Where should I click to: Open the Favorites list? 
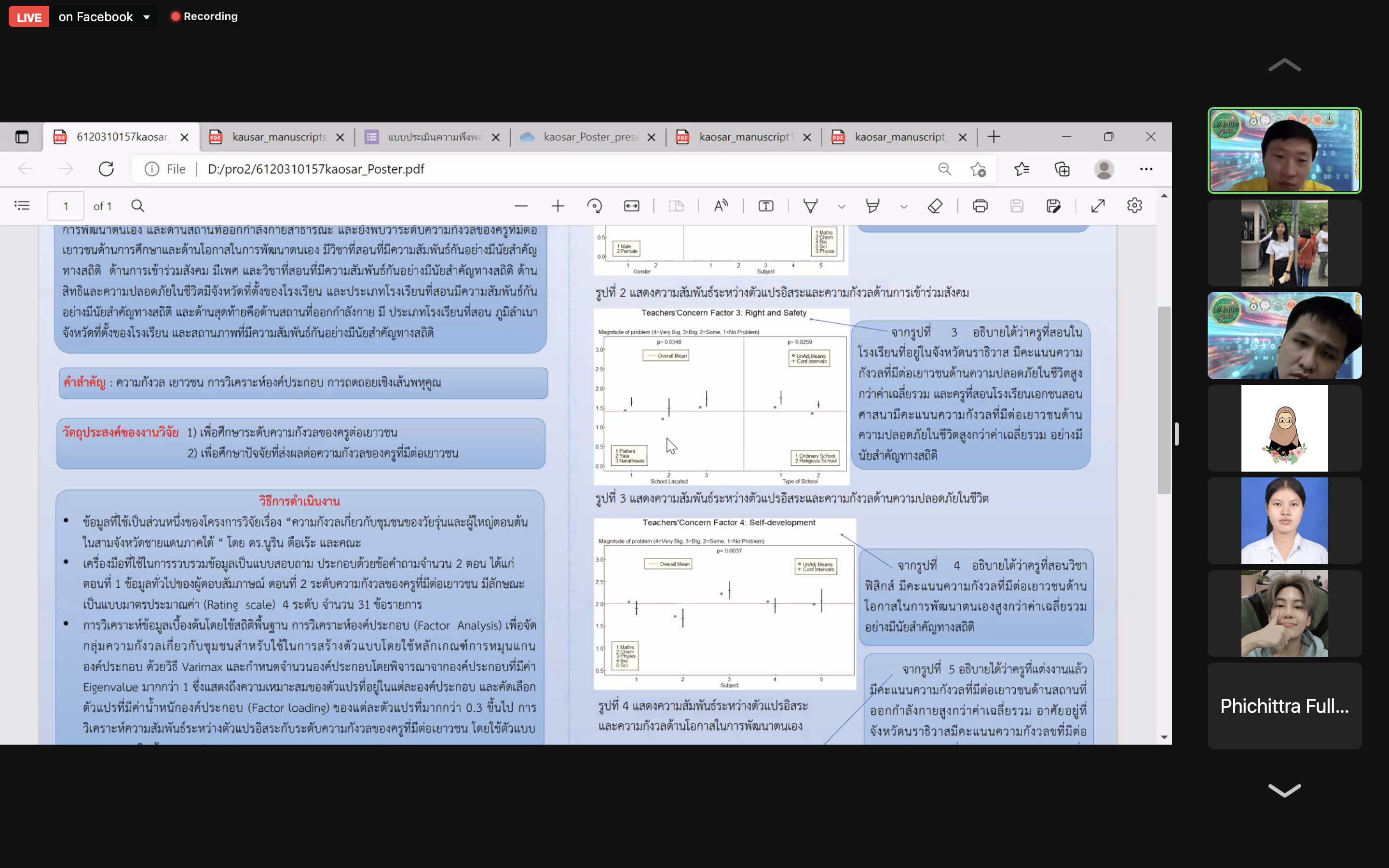tap(1021, 169)
